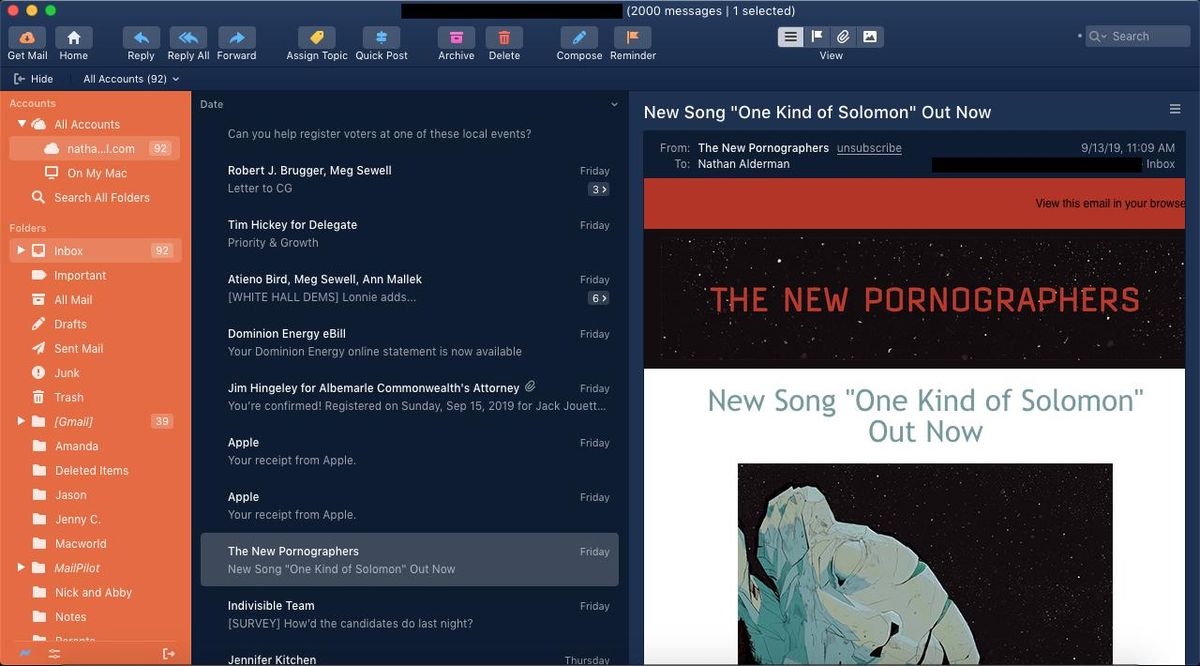1200x666 pixels.
Task: Click the Delete icon to remove the message
Action: point(504,37)
